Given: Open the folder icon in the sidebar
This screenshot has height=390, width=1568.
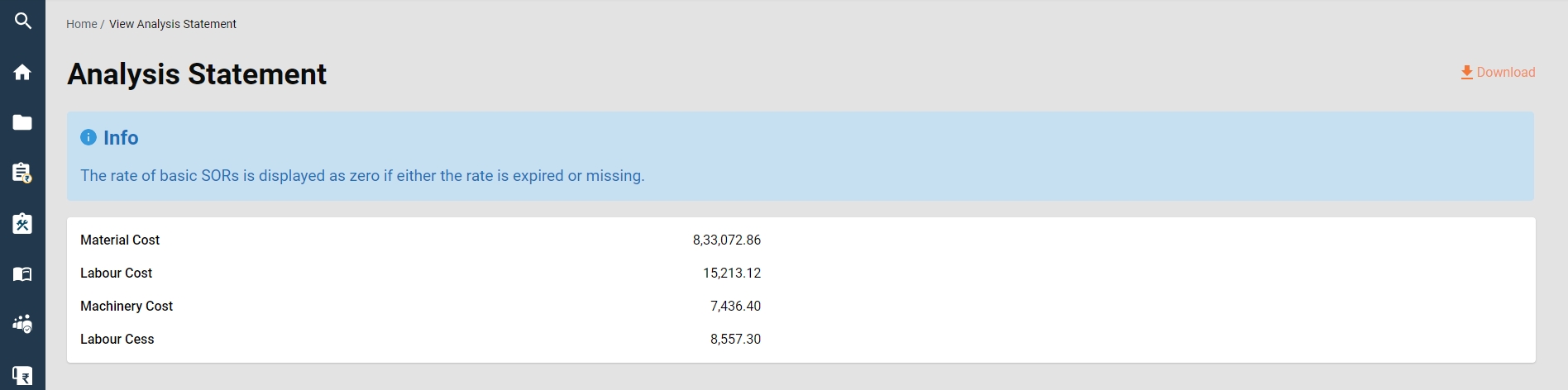Looking at the screenshot, I should pyautogui.click(x=22, y=122).
